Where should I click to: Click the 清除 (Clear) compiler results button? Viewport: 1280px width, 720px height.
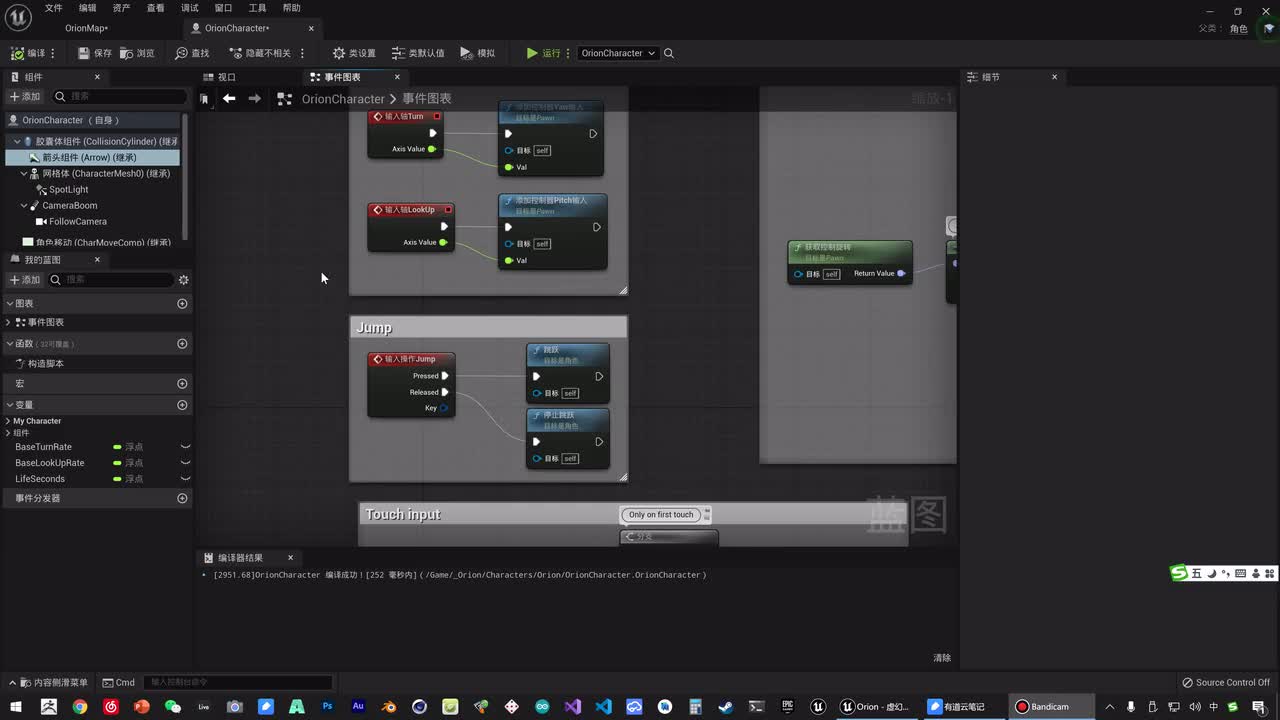[942, 658]
